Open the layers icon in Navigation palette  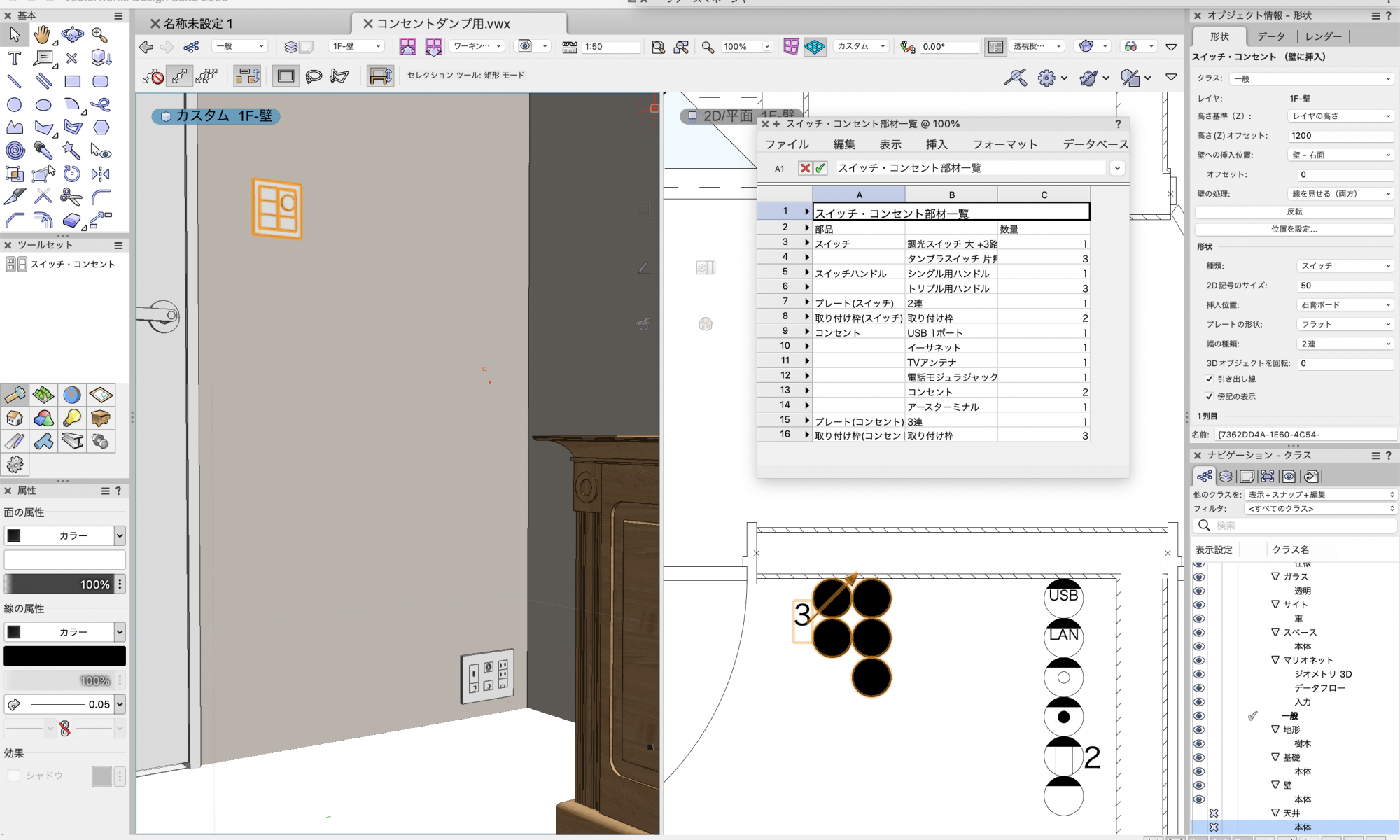coord(1226,477)
